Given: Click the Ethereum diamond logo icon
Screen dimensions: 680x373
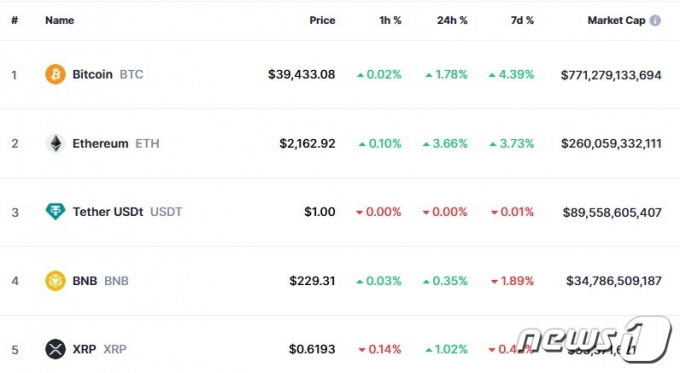Looking at the screenshot, I should pyautogui.click(x=56, y=143).
